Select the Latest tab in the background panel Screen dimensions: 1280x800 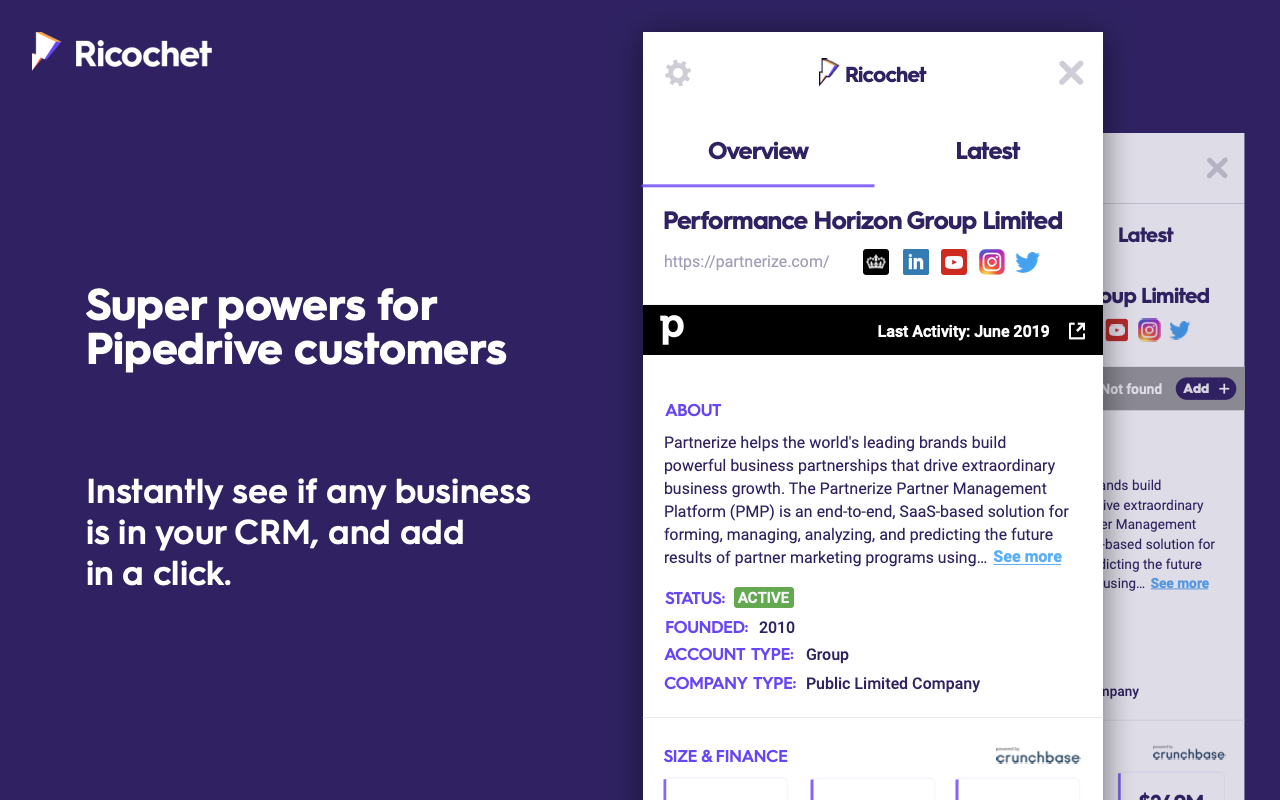1145,235
